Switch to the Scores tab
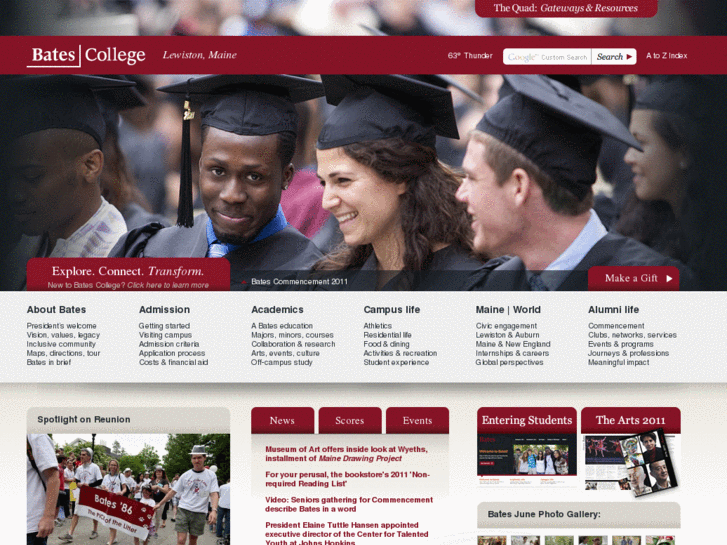 click(350, 420)
